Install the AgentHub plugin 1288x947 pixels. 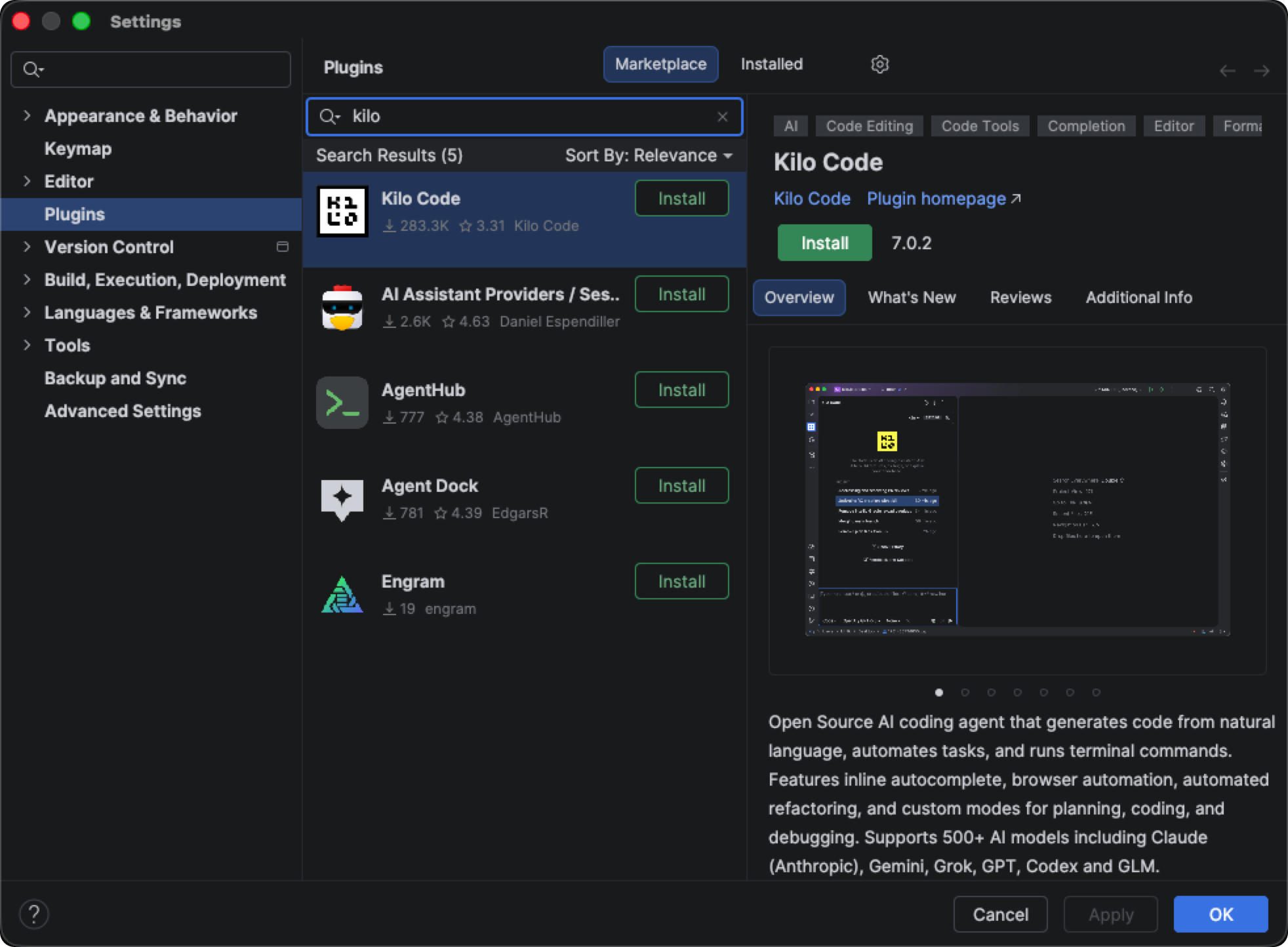pyautogui.click(x=681, y=390)
